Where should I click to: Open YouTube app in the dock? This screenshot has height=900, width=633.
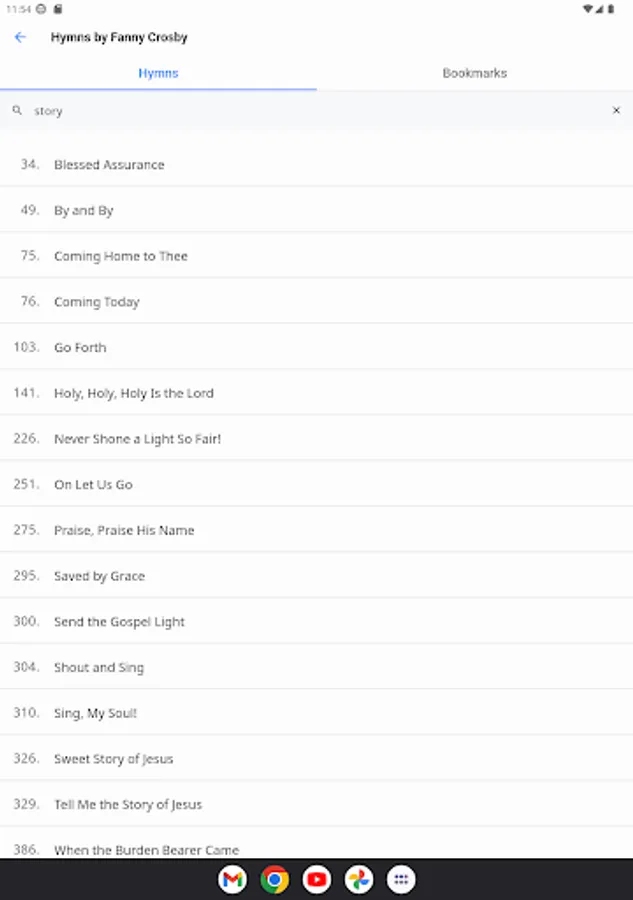pyautogui.click(x=317, y=879)
